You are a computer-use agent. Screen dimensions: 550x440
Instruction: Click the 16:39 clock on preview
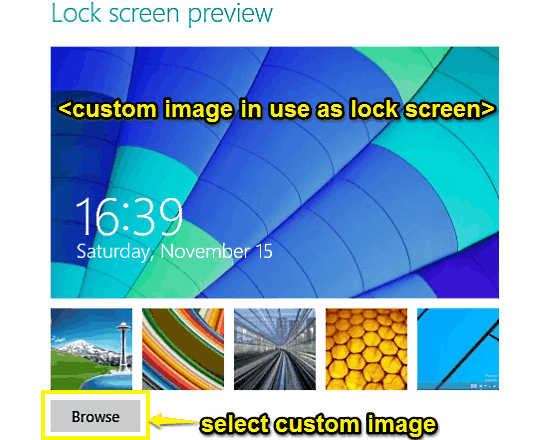(129, 216)
